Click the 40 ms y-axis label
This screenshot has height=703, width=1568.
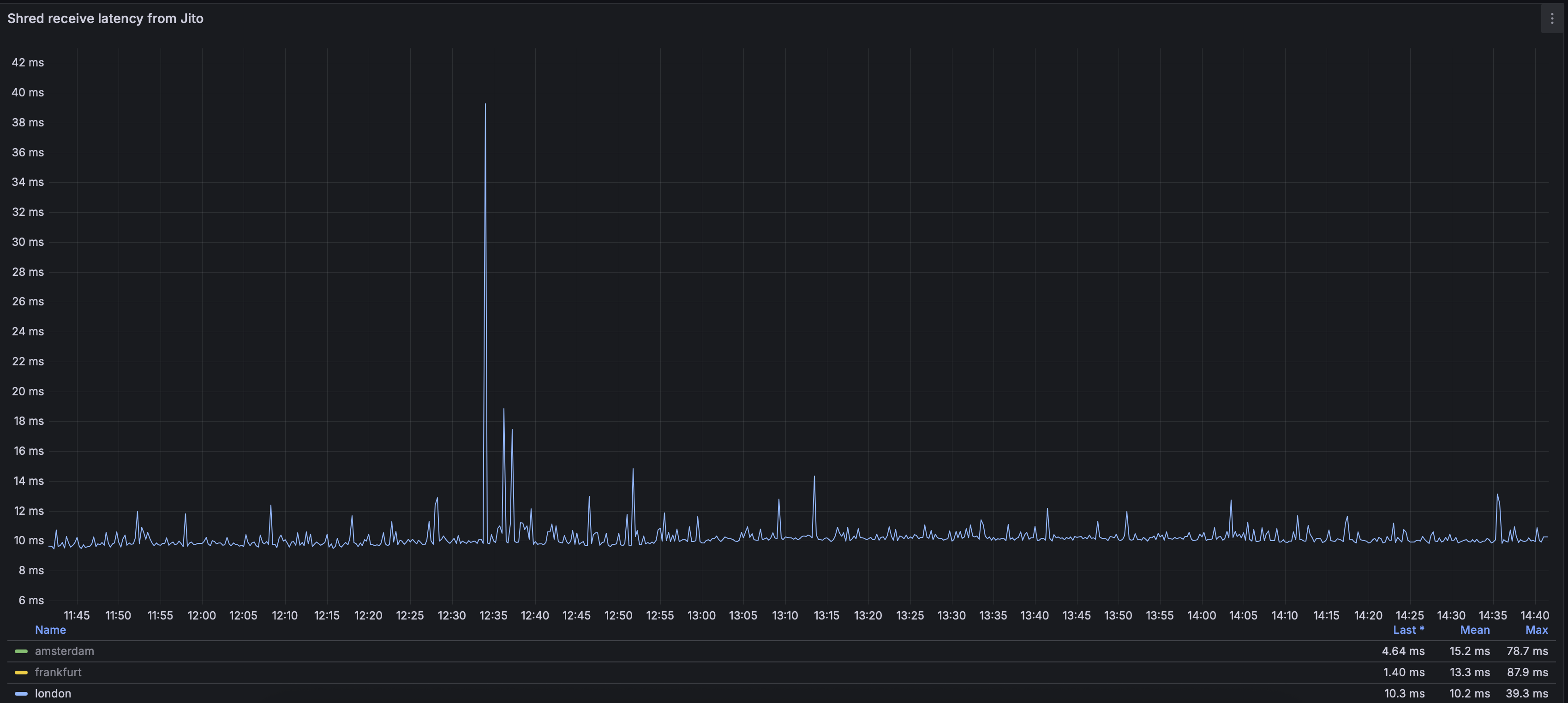tap(28, 93)
